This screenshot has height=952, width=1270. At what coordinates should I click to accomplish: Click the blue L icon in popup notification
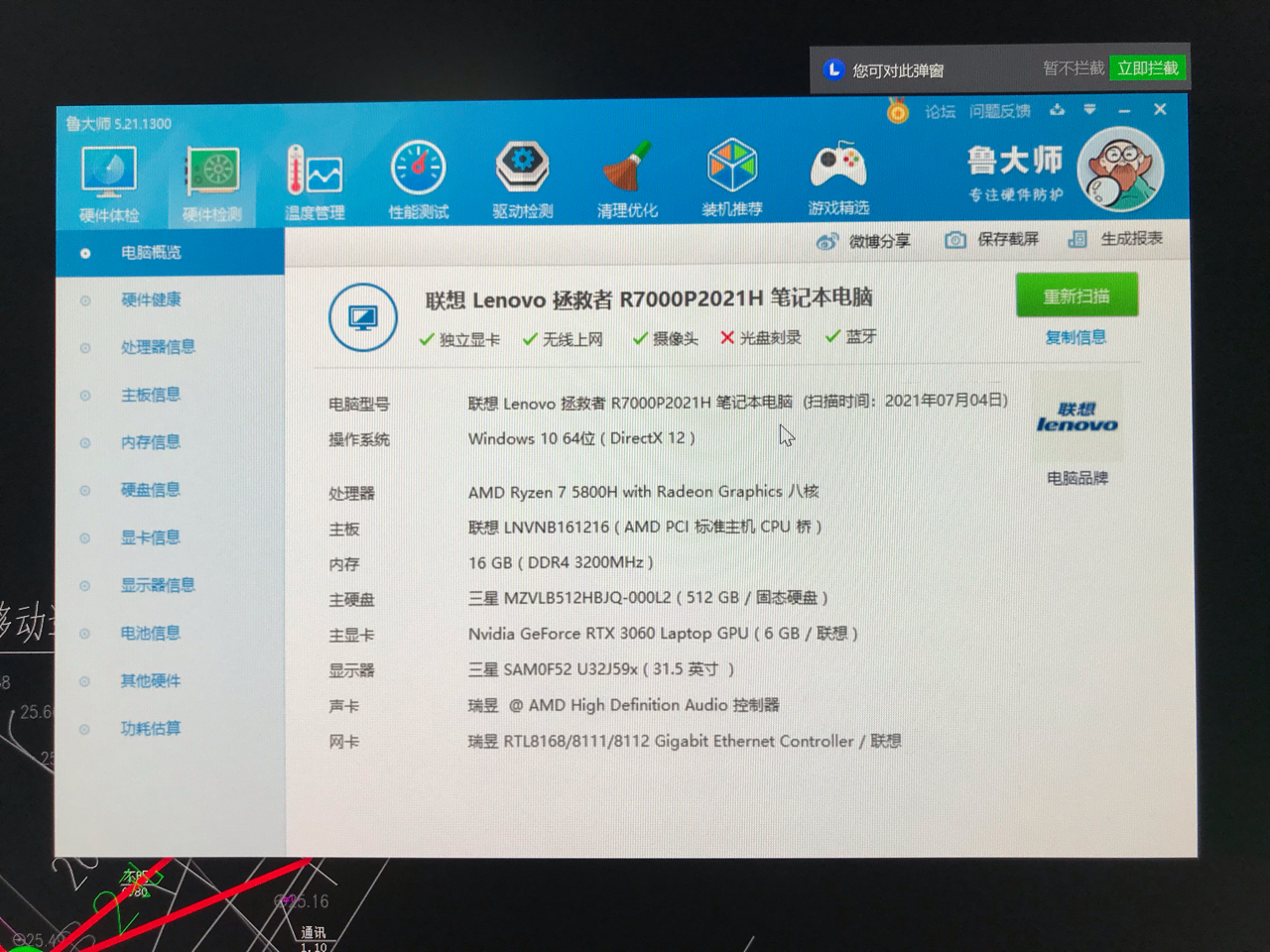pyautogui.click(x=833, y=69)
